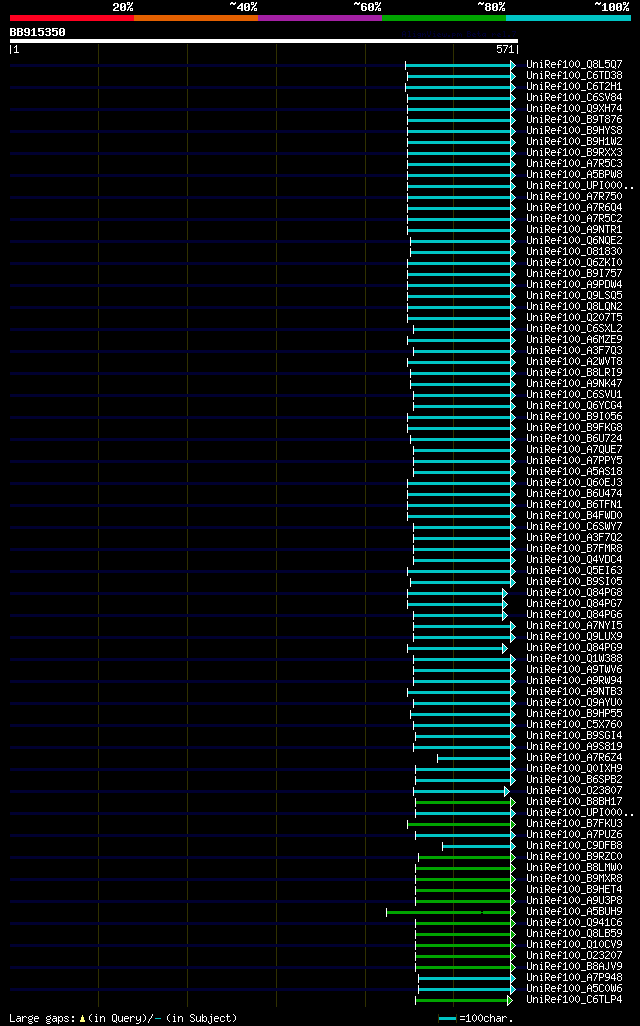Click the cyan alignment bar for UniRef100_C6SV84
This screenshot has width=640, height=1026.
tap(461, 98)
